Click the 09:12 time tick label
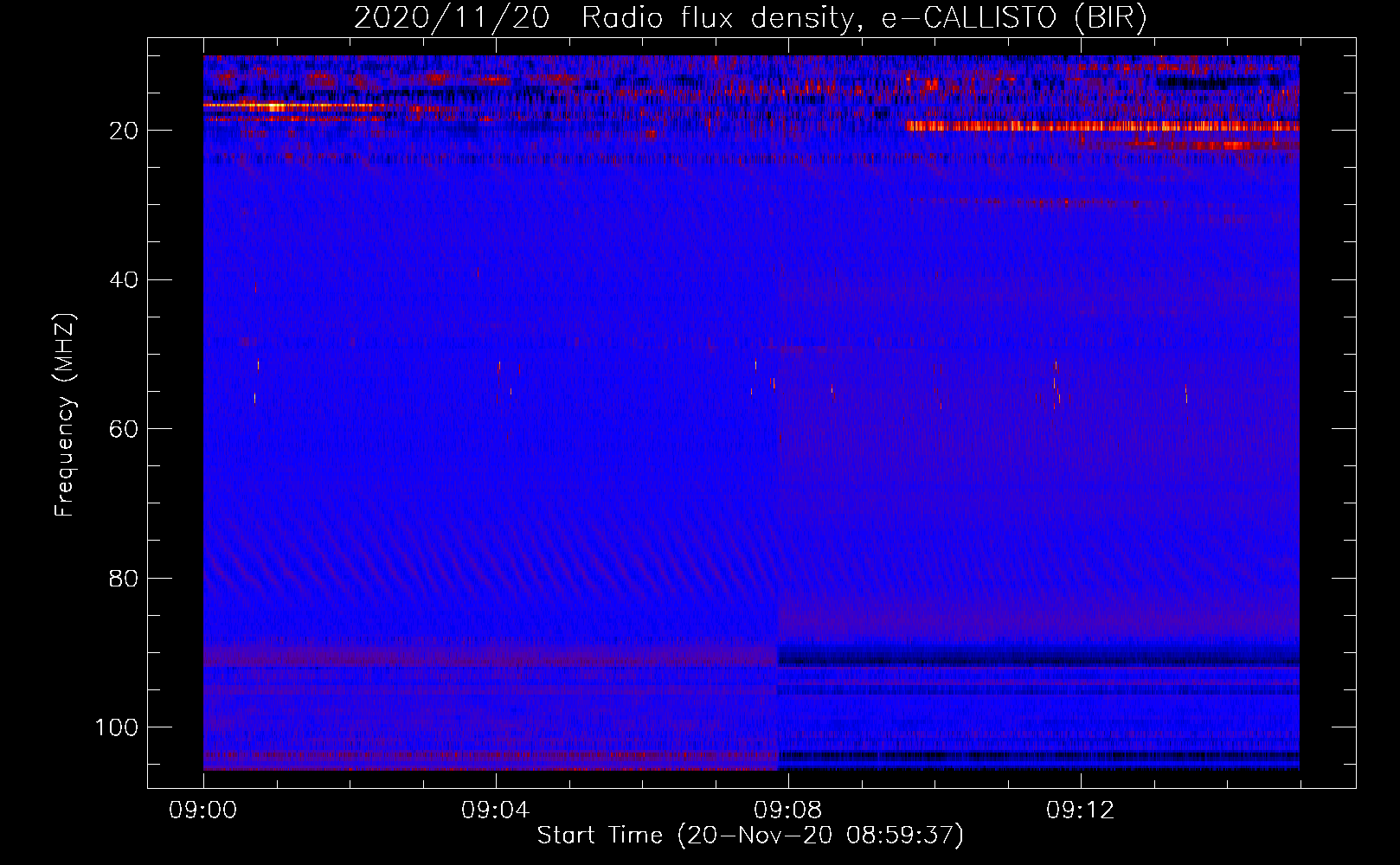 pyautogui.click(x=1081, y=811)
